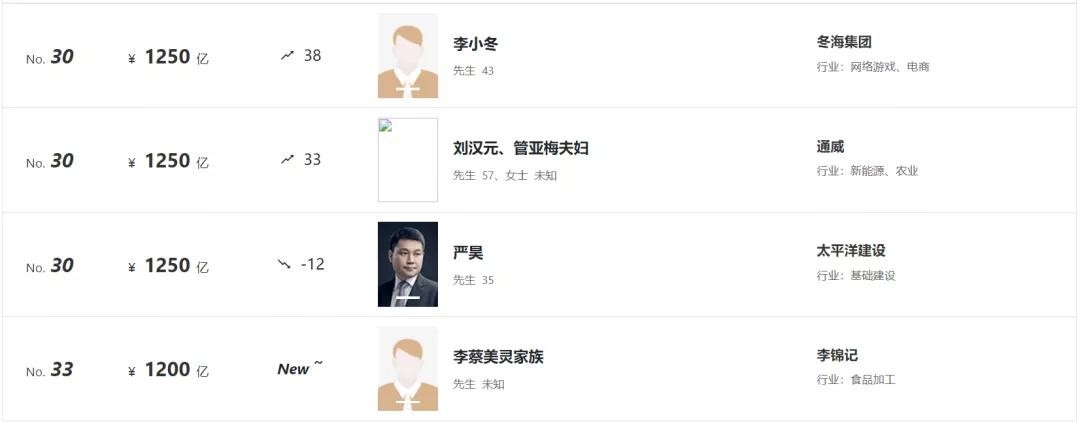Image resolution: width=1080 pixels, height=422 pixels.
Task: Click the falling trend arrow beside -12
Action: tap(285, 265)
